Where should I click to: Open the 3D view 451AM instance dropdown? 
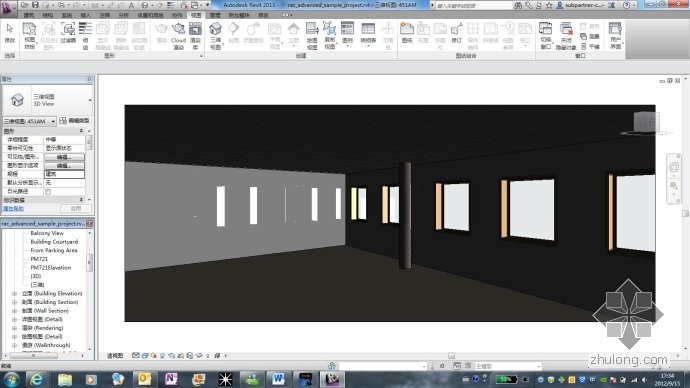point(29,121)
